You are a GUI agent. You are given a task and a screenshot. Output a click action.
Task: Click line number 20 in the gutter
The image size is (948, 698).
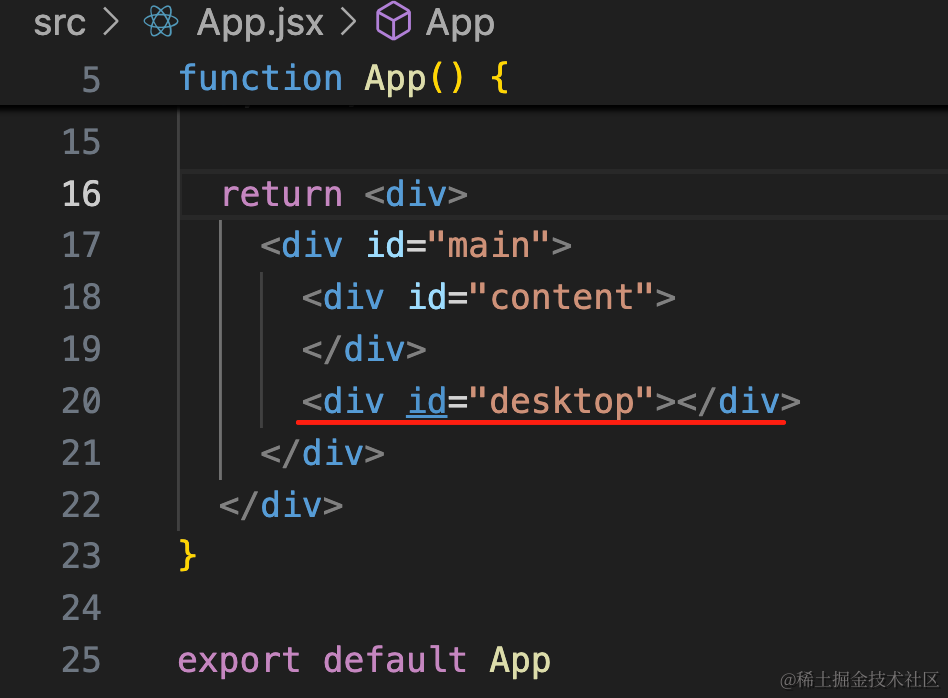[81, 402]
